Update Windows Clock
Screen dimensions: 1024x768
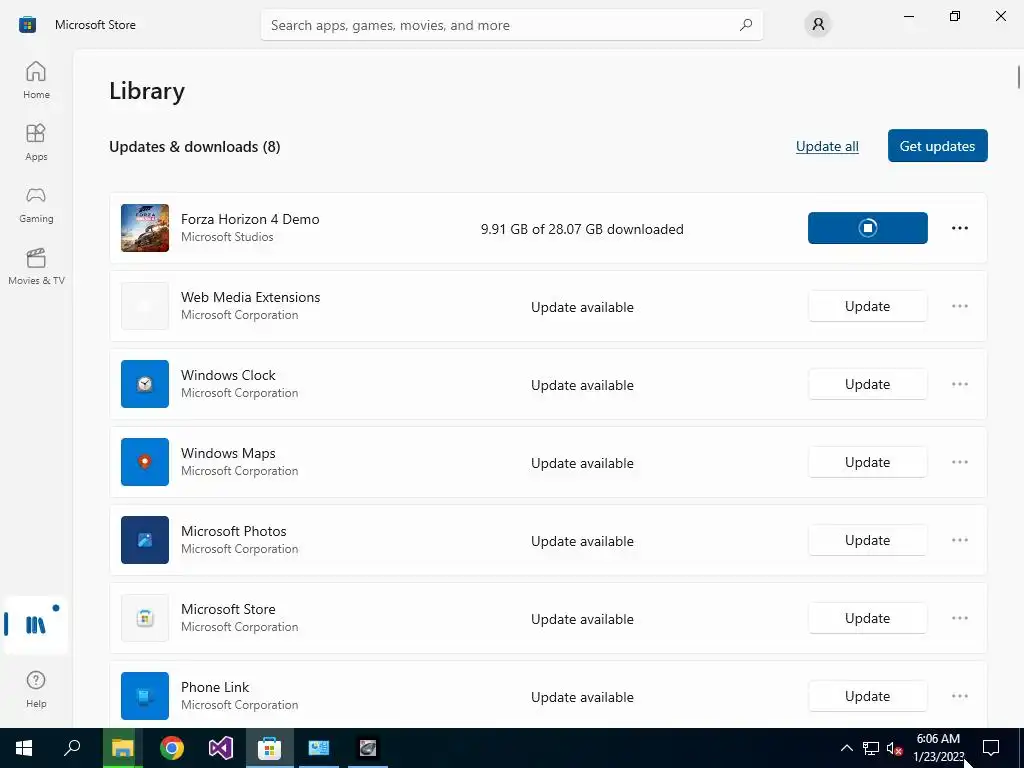[867, 384]
